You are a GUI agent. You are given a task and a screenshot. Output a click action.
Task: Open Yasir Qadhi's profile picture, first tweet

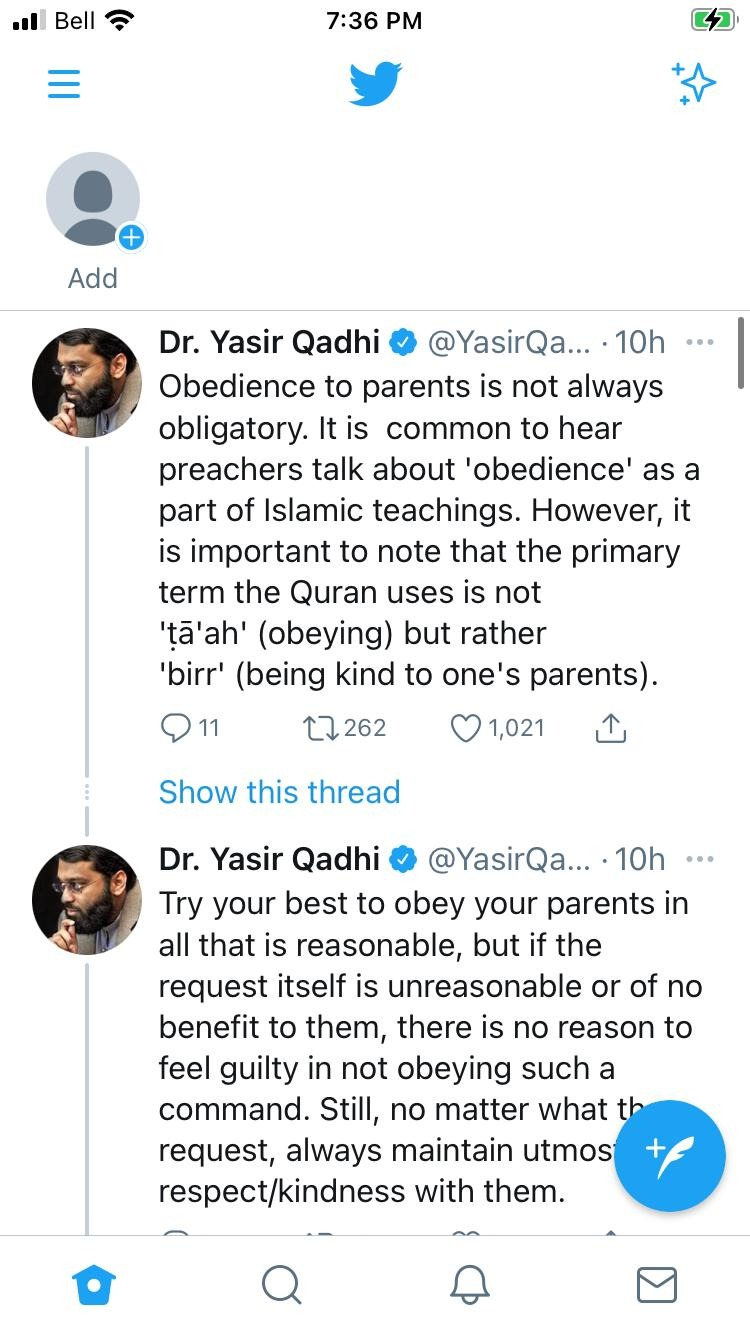click(x=87, y=383)
